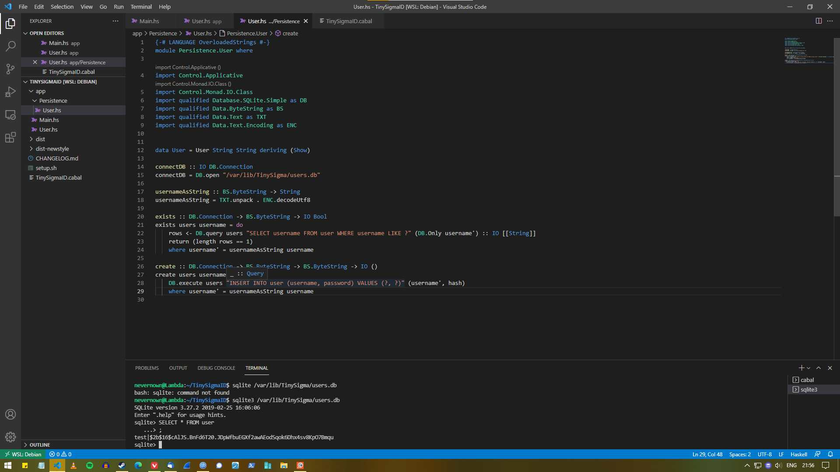
Task: Open the Terminal menu
Action: click(x=141, y=7)
